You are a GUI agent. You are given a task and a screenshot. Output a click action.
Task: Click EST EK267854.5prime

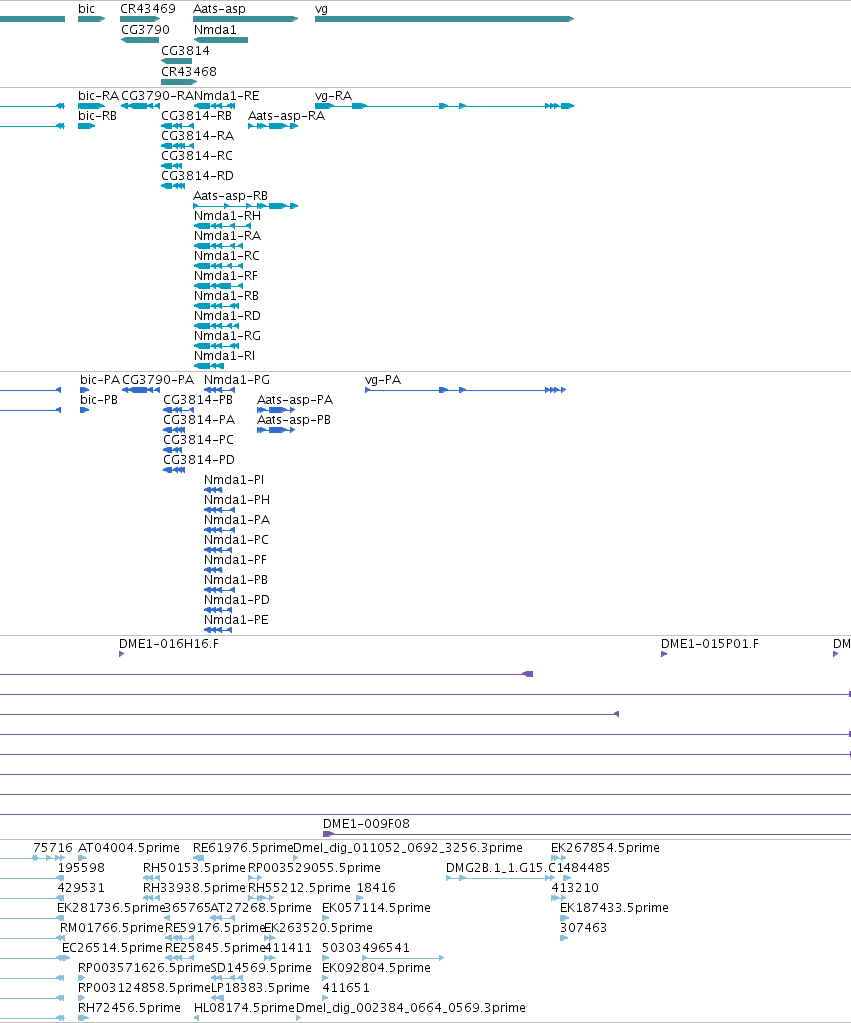tap(559, 859)
